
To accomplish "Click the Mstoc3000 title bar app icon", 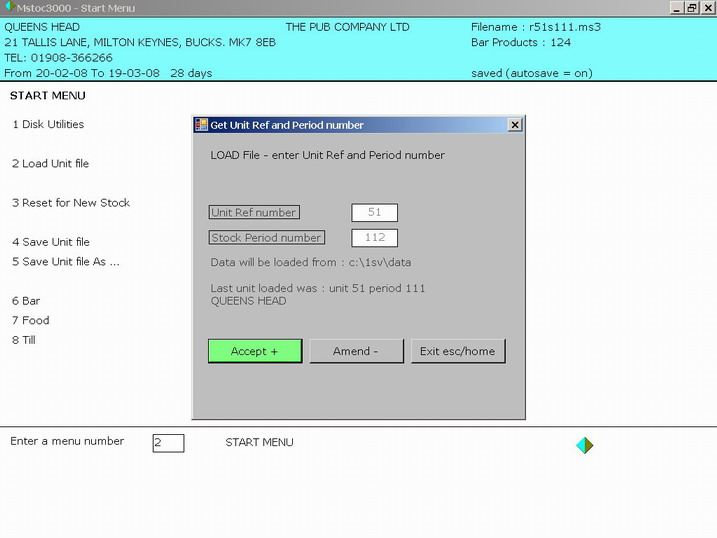I will tap(8, 8).
